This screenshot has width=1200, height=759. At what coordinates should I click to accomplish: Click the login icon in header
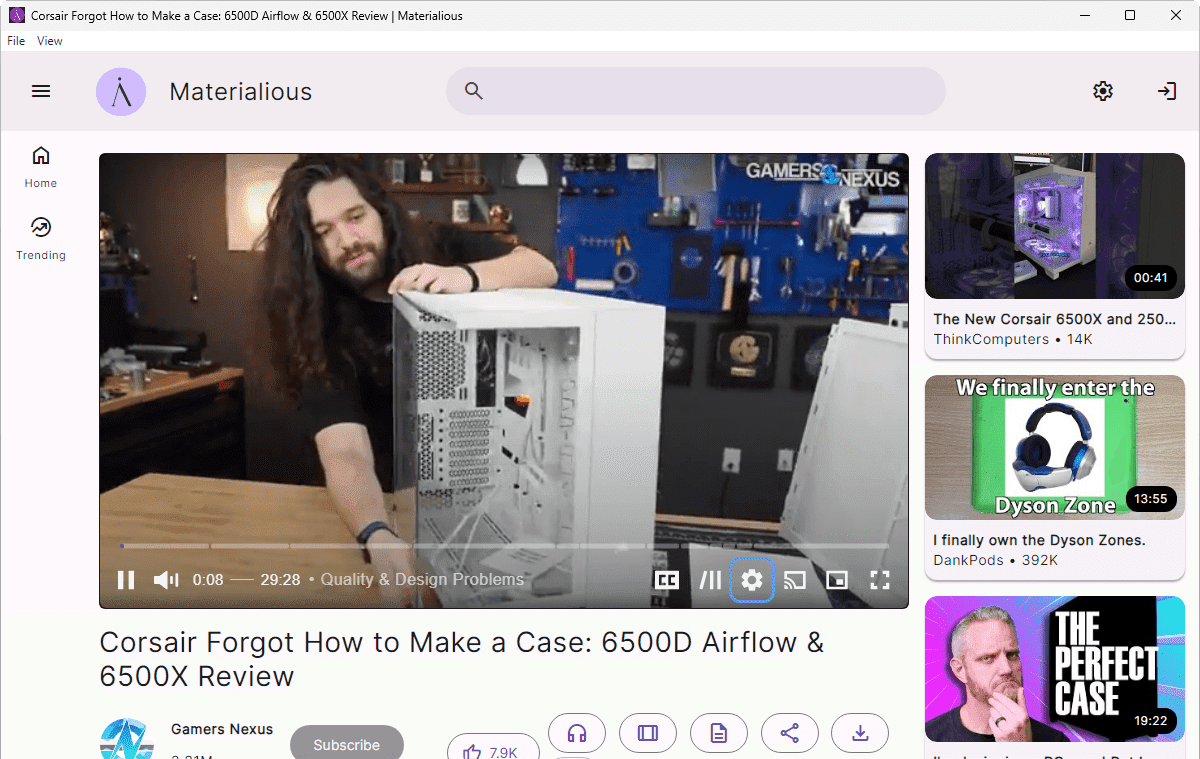(x=1167, y=91)
